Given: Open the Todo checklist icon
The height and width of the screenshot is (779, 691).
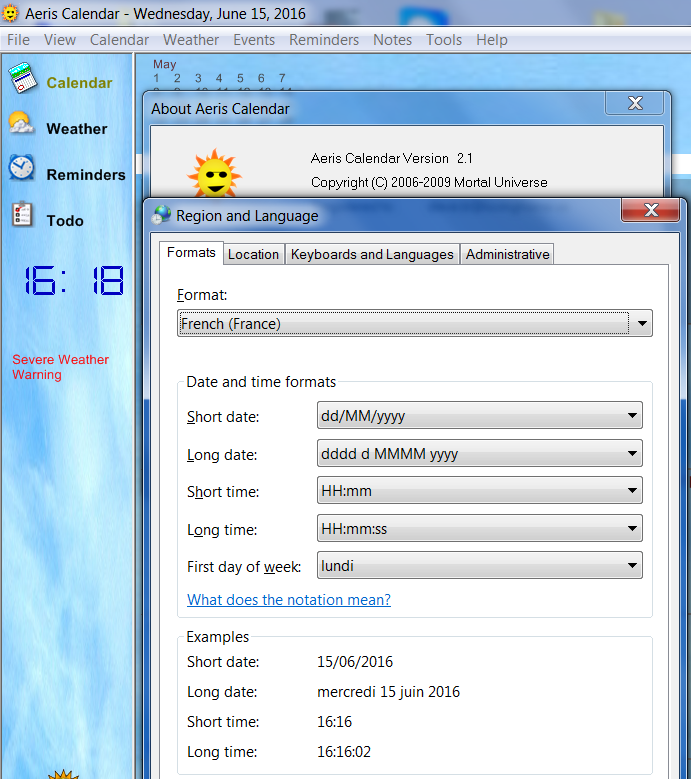Looking at the screenshot, I should 22,214.
